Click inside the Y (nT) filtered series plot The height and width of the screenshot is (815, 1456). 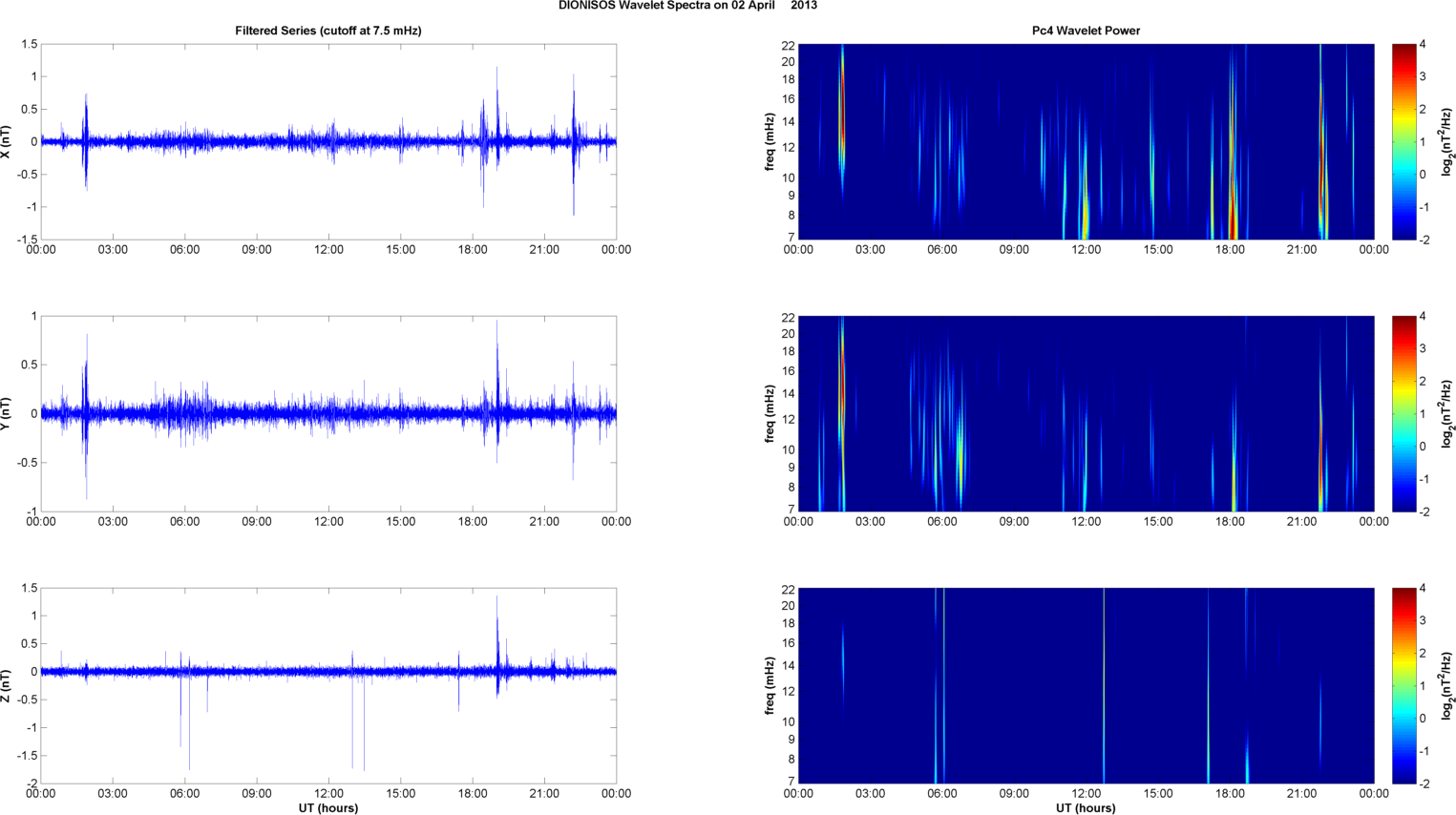point(328,414)
